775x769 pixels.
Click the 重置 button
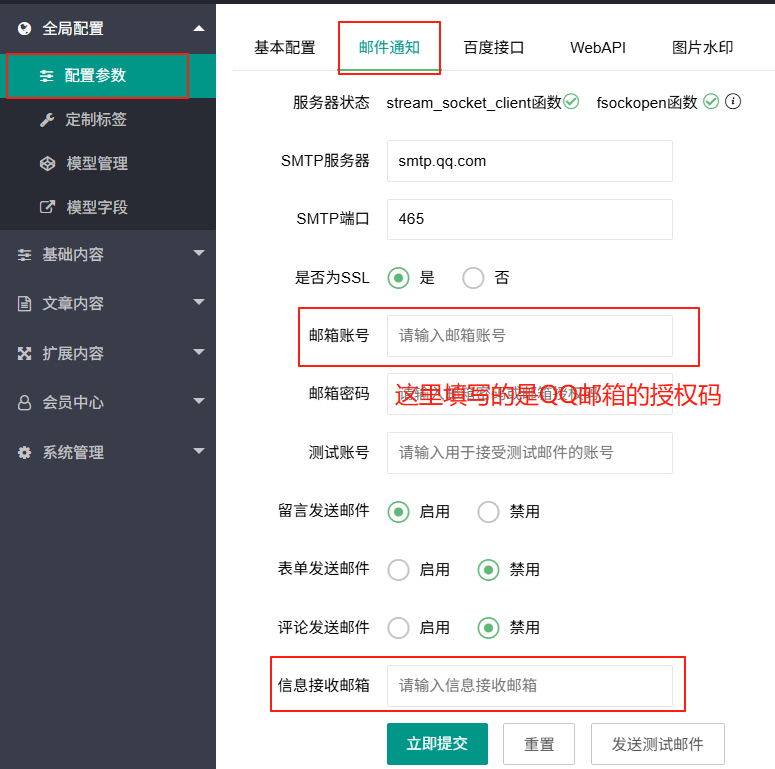click(539, 744)
